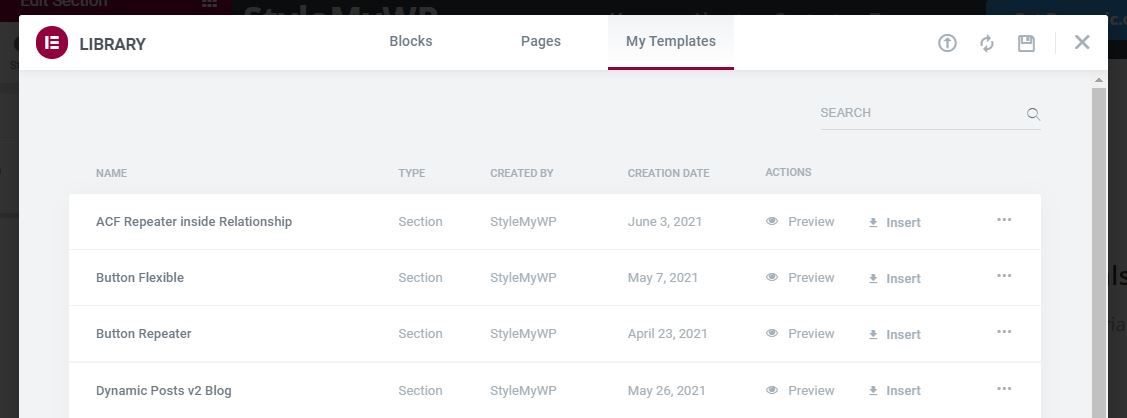Click the sync library refresh icon
This screenshot has width=1127, height=418.
click(987, 43)
